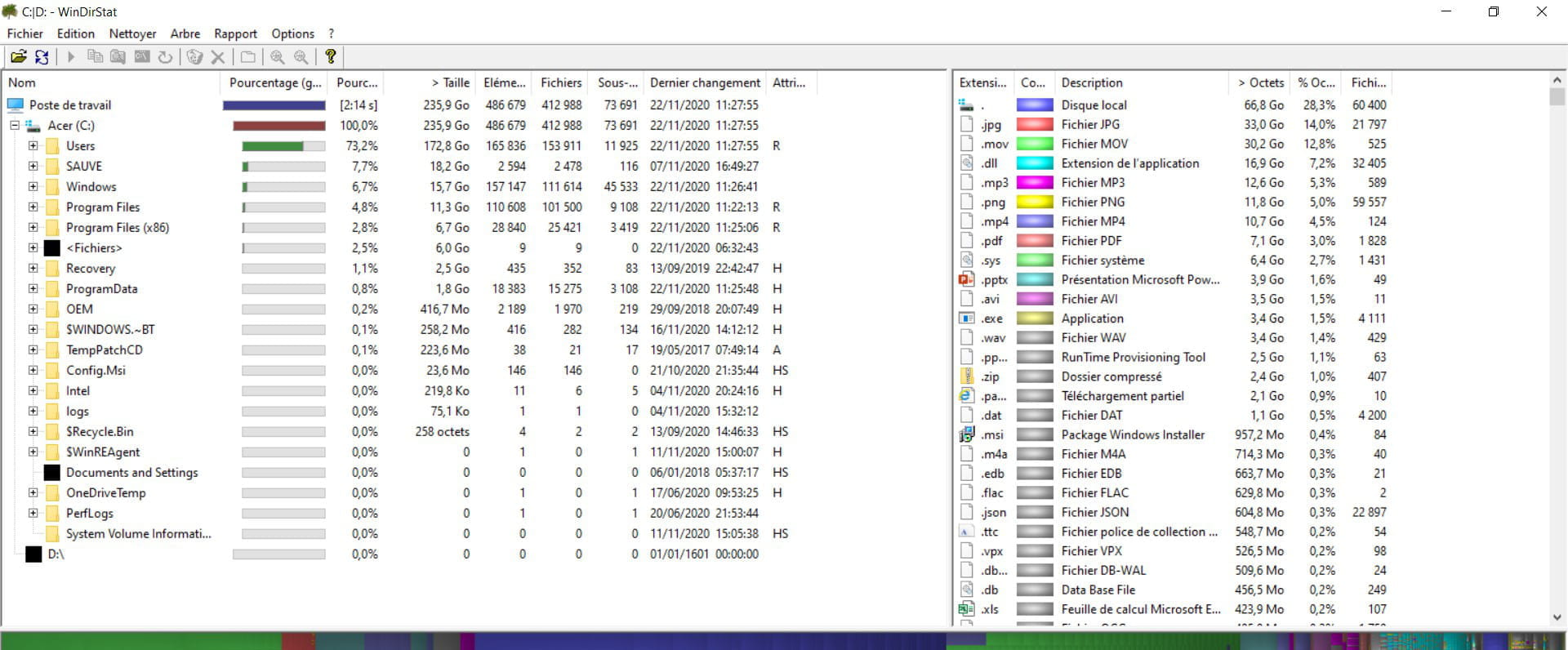Expand the Recovery folder node

[x=33, y=268]
